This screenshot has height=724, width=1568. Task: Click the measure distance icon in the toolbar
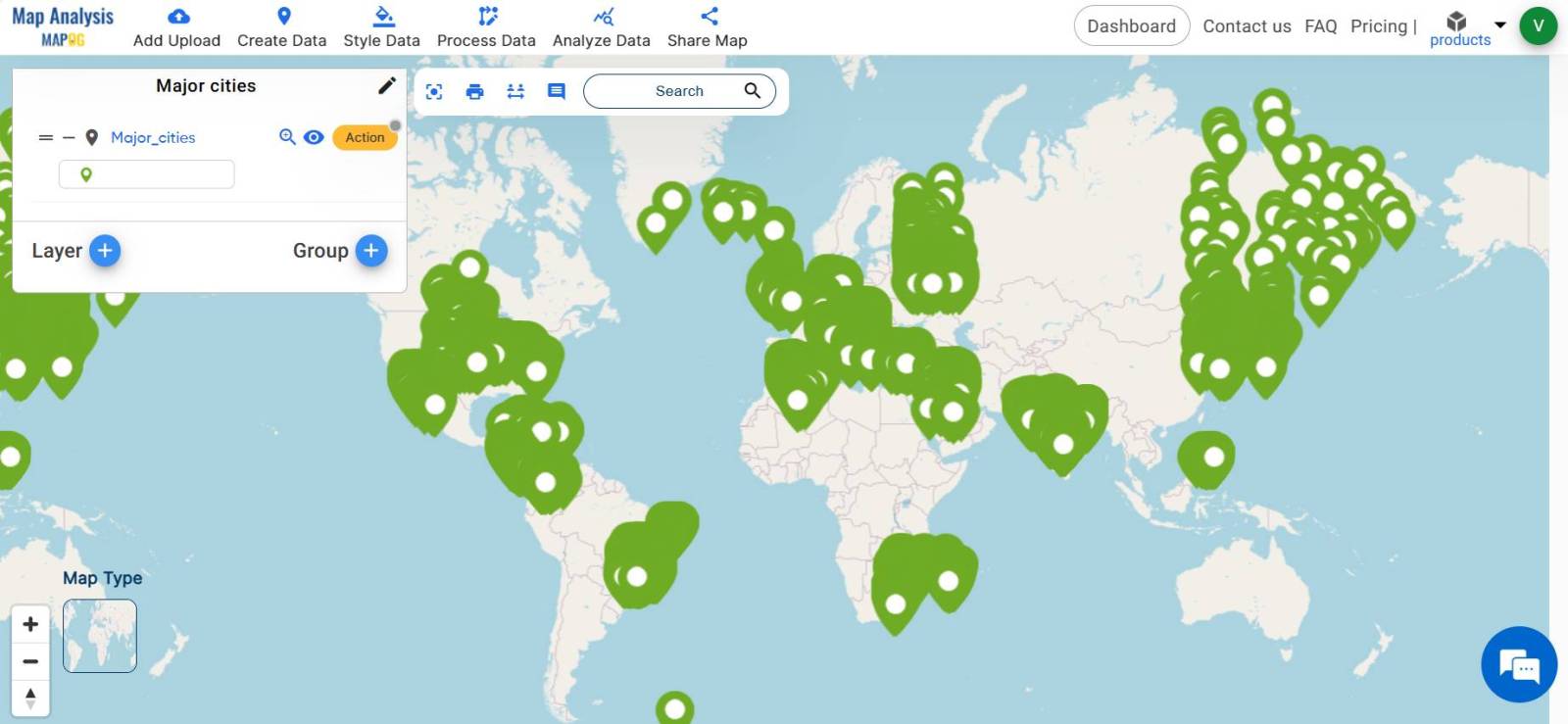515,91
